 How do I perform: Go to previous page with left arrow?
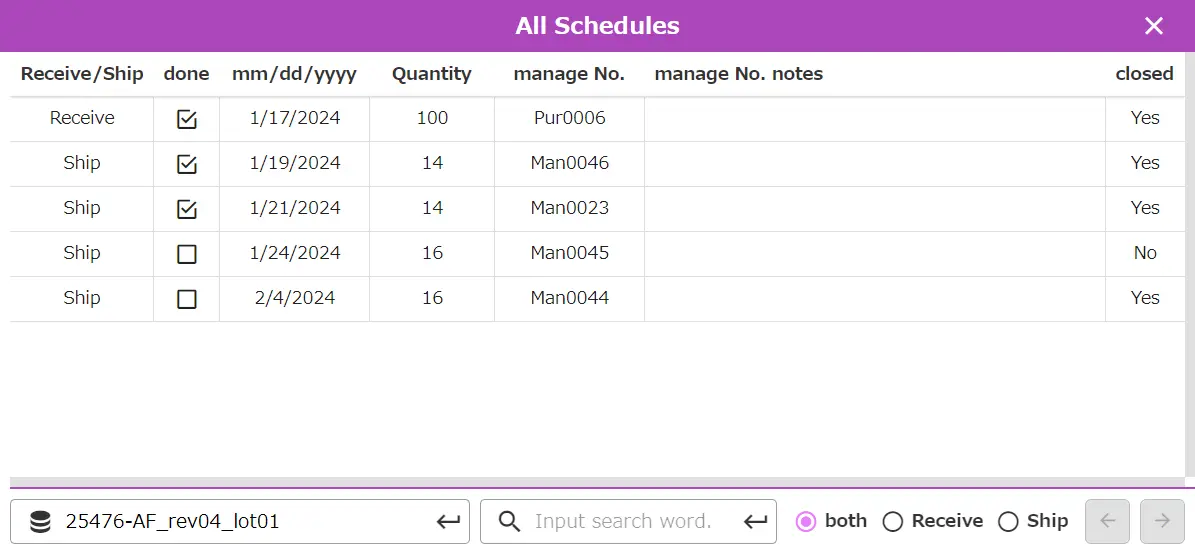tap(1108, 521)
